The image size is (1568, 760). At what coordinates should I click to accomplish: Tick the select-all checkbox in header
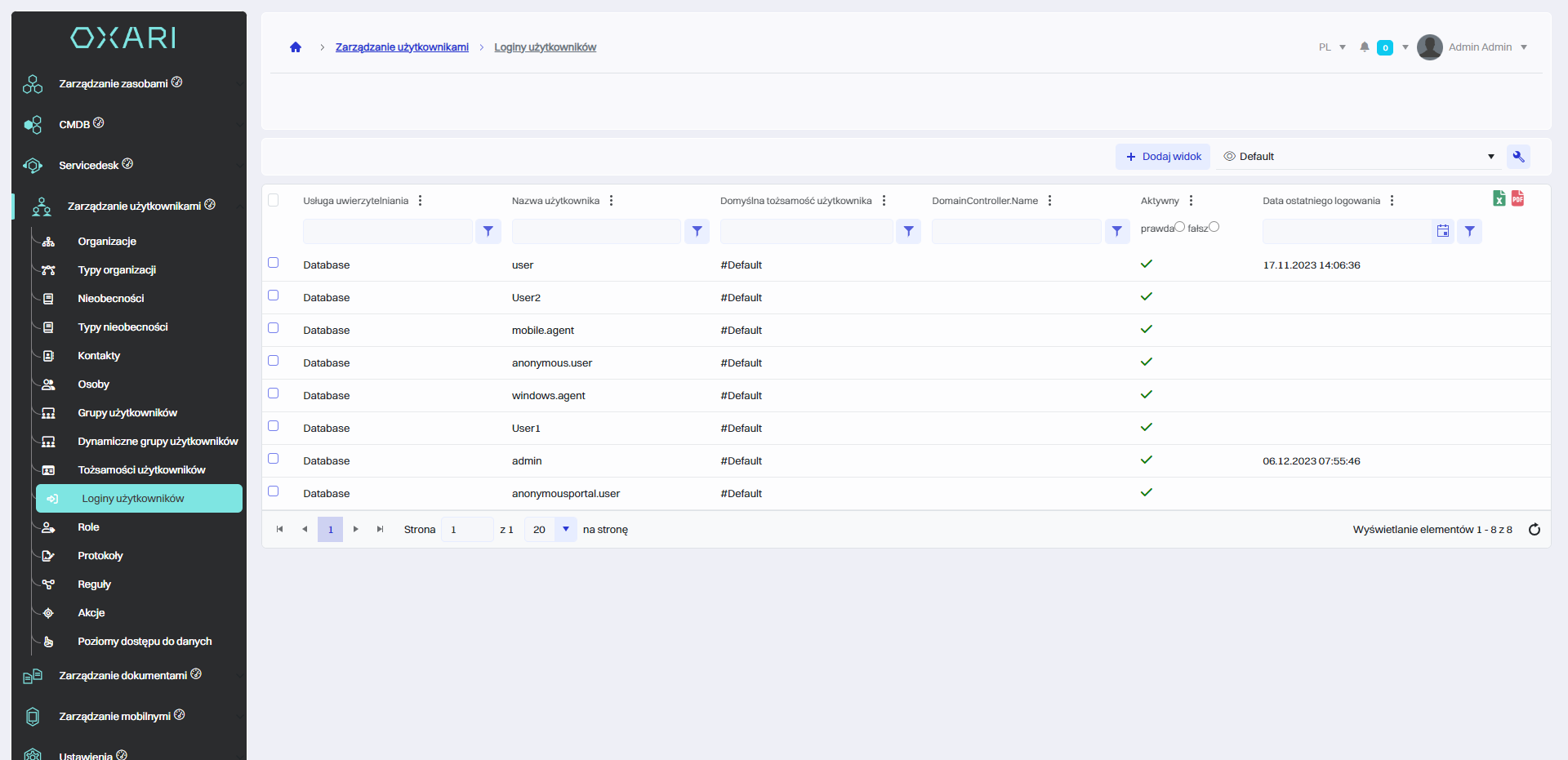(x=274, y=200)
